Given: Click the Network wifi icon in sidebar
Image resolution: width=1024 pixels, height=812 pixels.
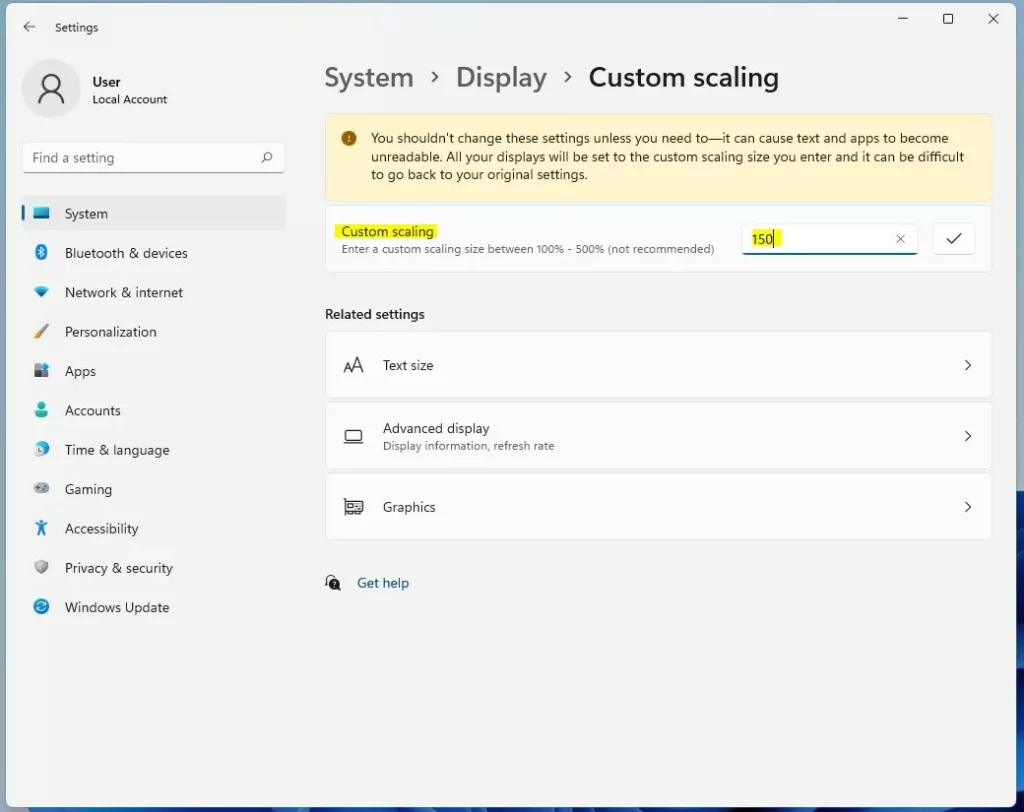Looking at the screenshot, I should (41, 292).
